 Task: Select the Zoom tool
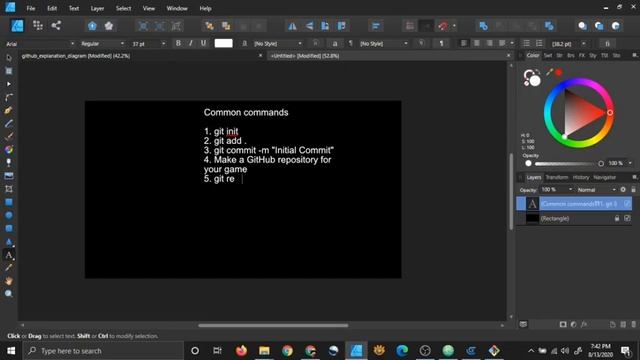click(x=9, y=294)
